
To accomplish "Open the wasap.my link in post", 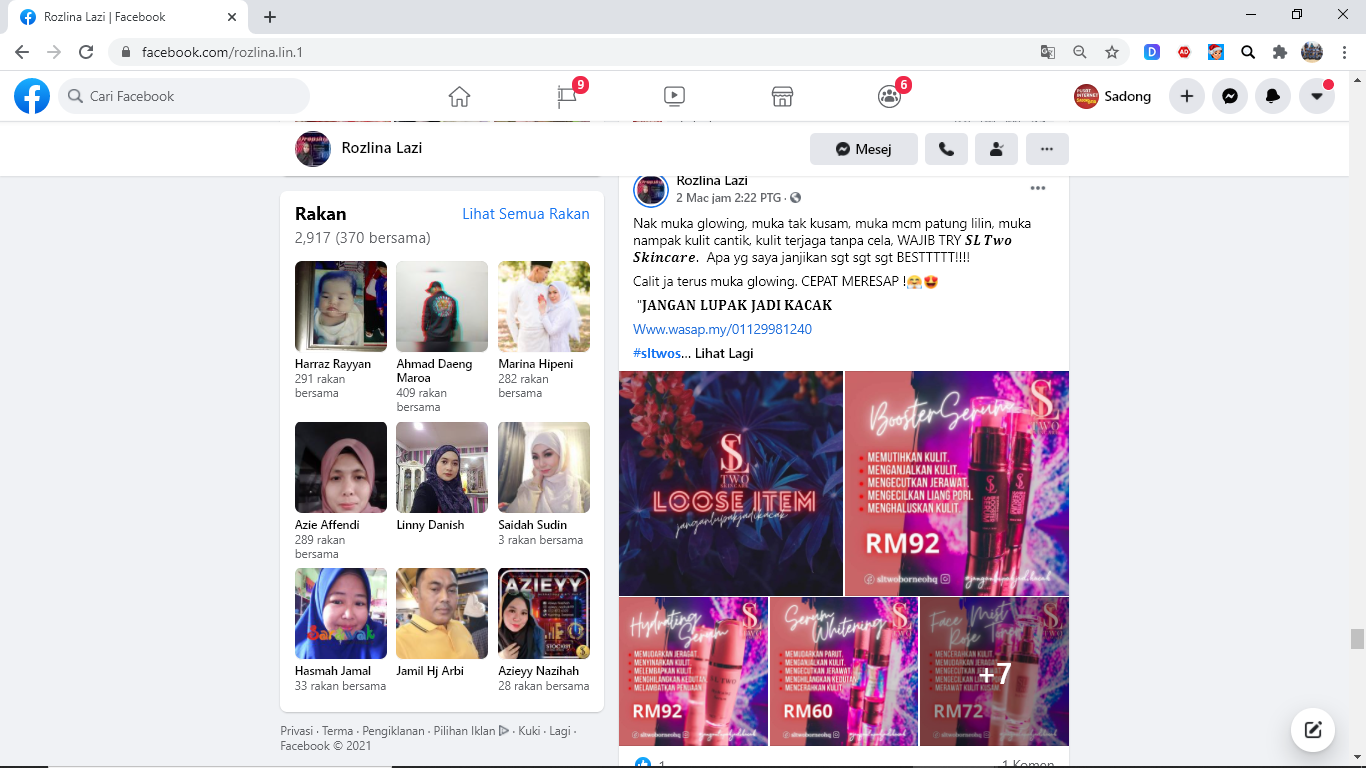I will point(722,329).
